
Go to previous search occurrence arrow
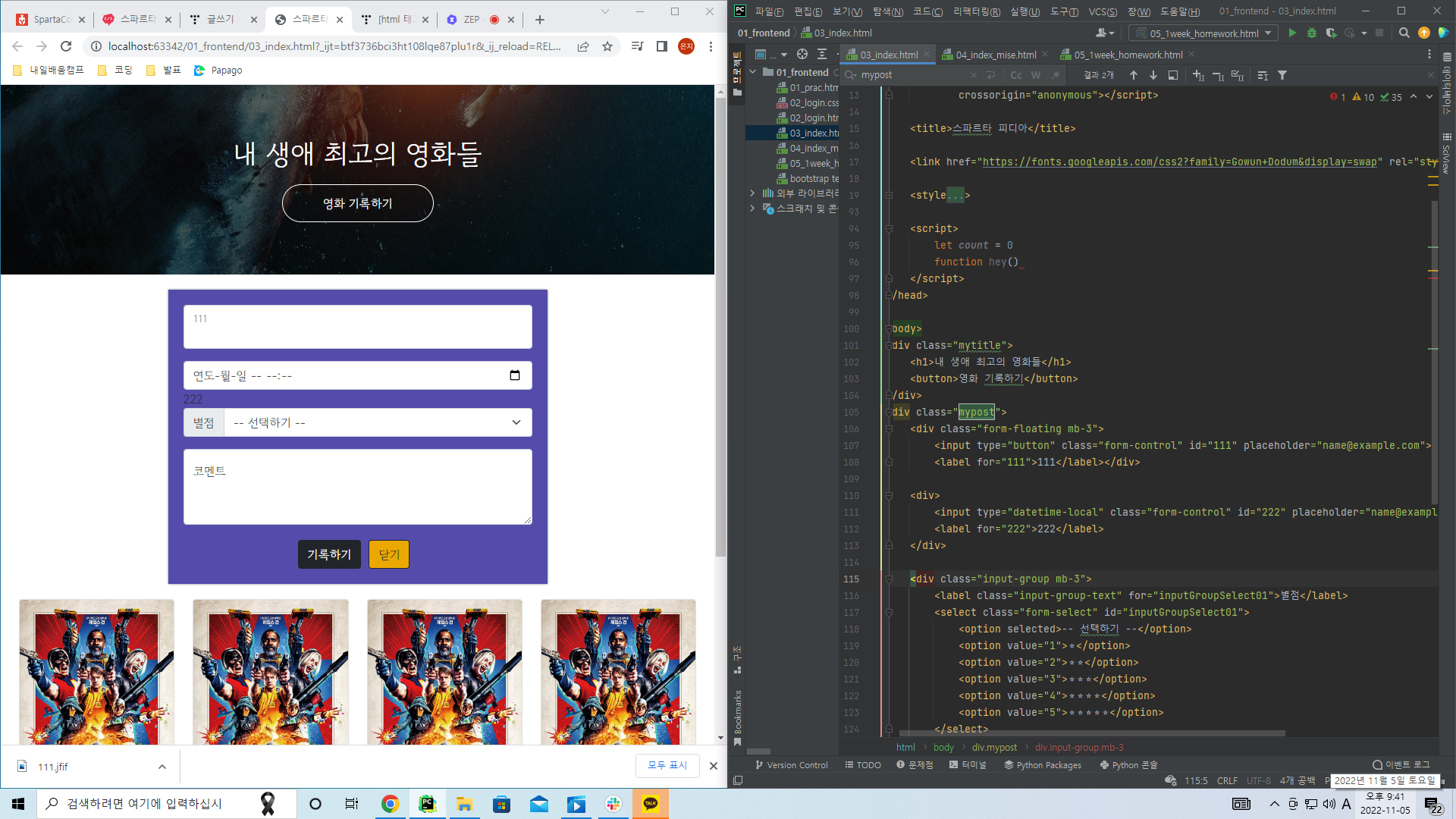pos(1134,75)
